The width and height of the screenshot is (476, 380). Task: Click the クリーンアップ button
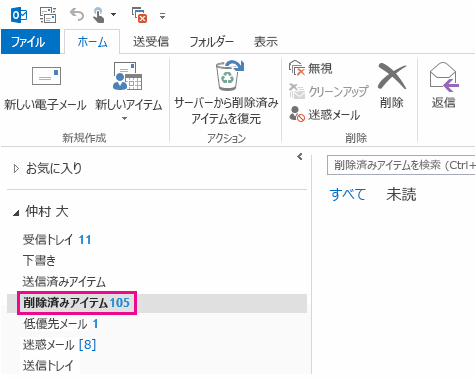329,91
